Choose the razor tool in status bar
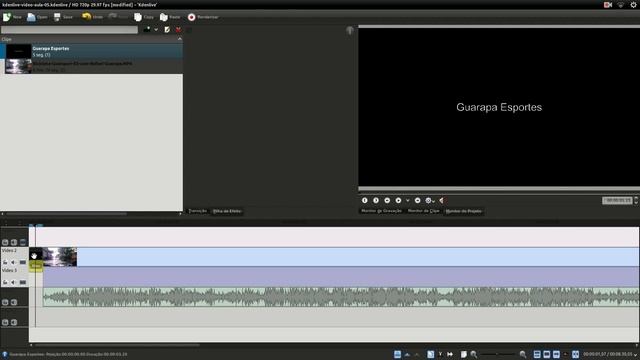This screenshot has width=640, height=360. [440, 354]
